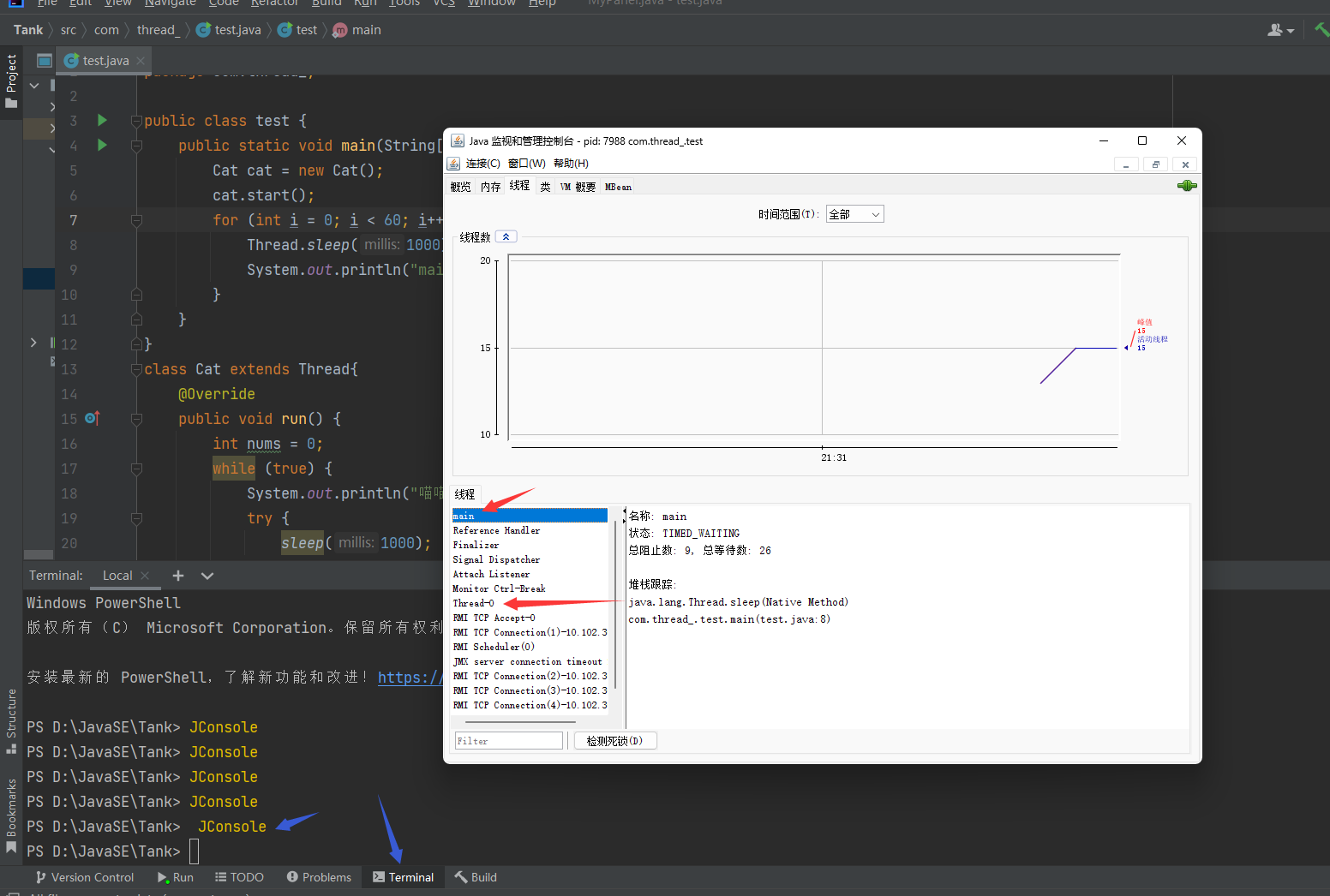Click the Filter input field in JConsole

pos(508,741)
